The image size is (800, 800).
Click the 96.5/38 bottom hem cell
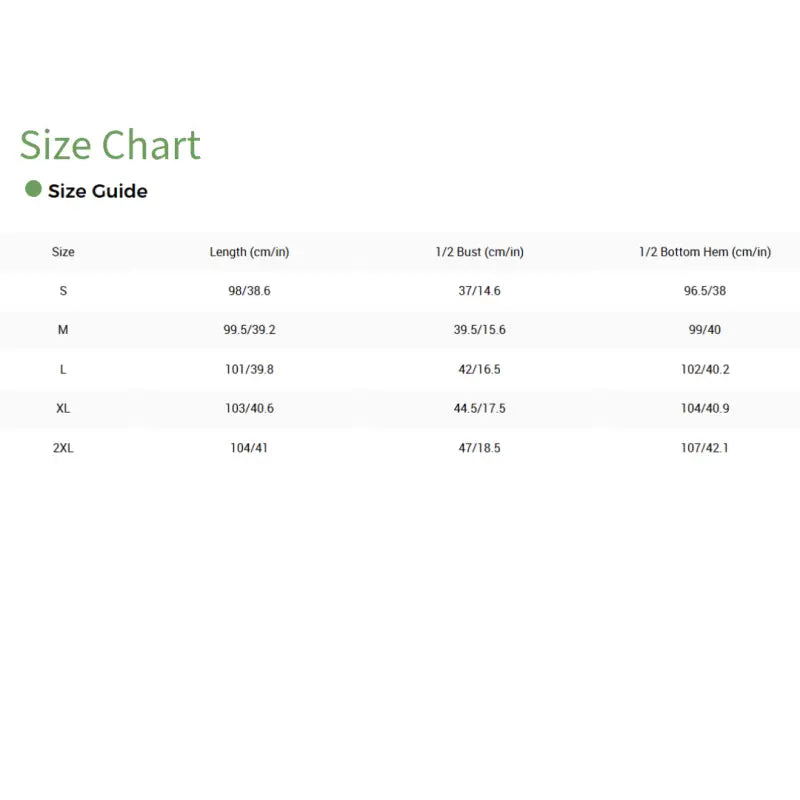coord(705,291)
